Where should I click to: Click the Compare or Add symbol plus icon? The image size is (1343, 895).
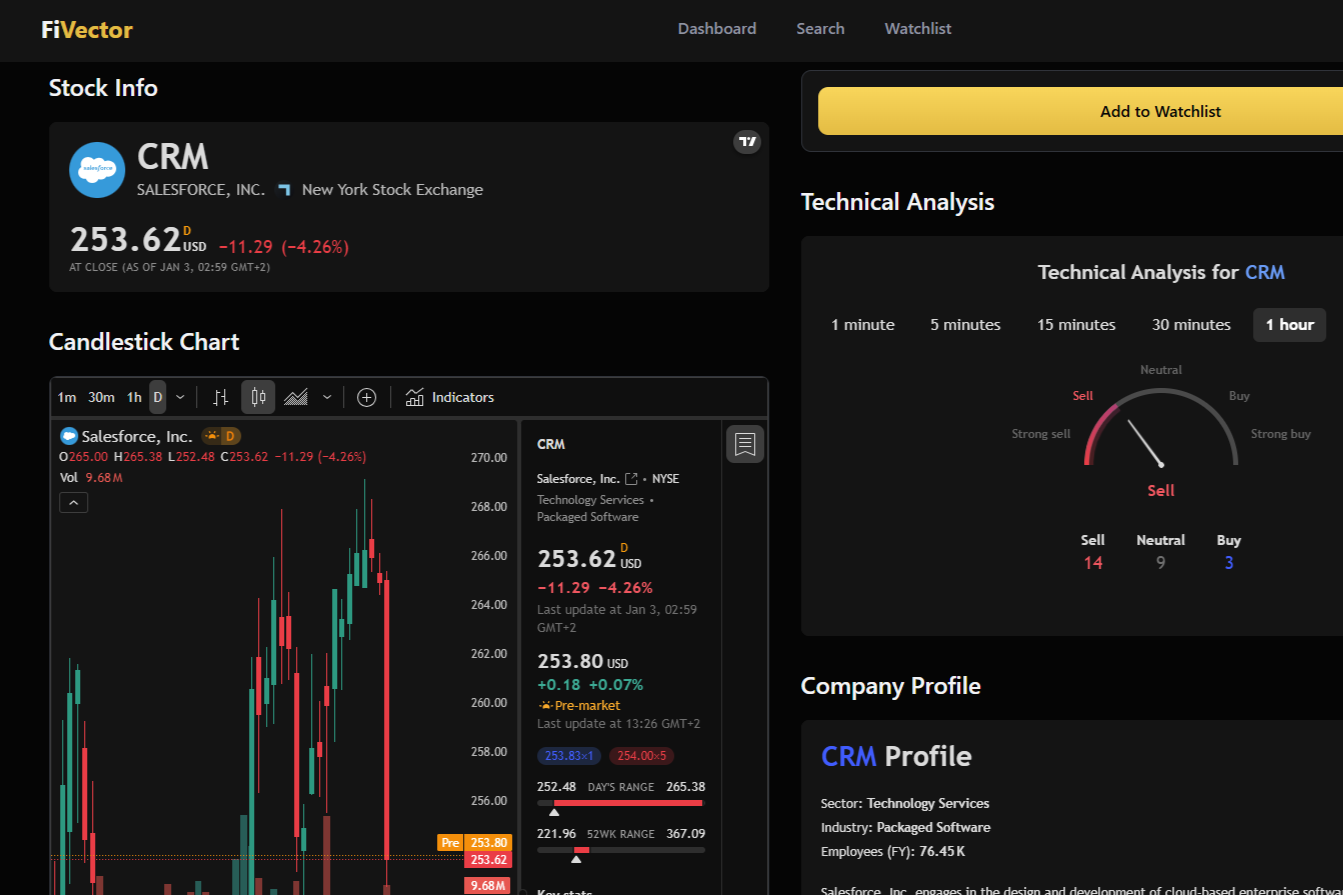[x=367, y=397]
